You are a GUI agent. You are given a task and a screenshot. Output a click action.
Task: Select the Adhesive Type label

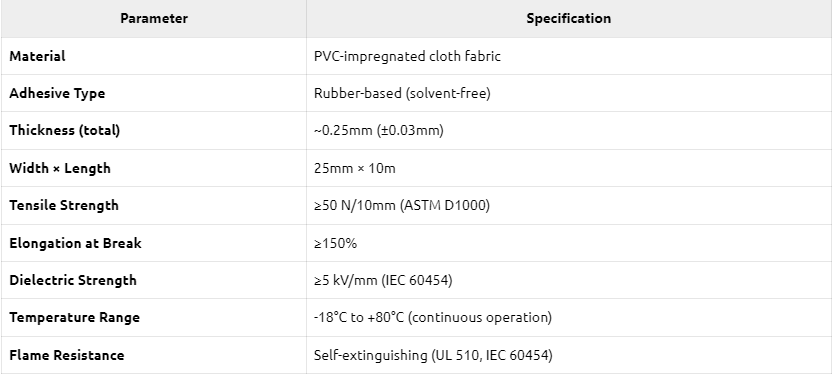pyautogui.click(x=57, y=93)
